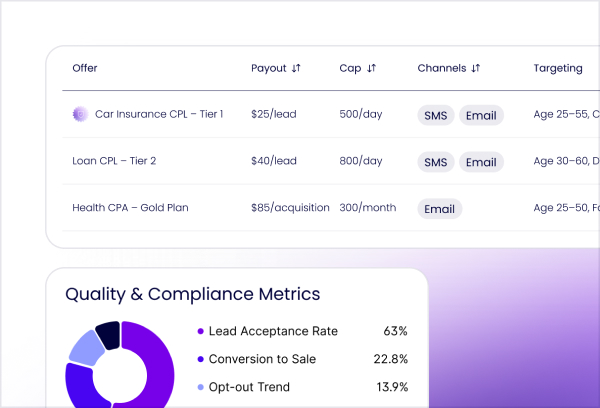Click the light-blue Opt-out Trend legend dot

[x=201, y=387]
